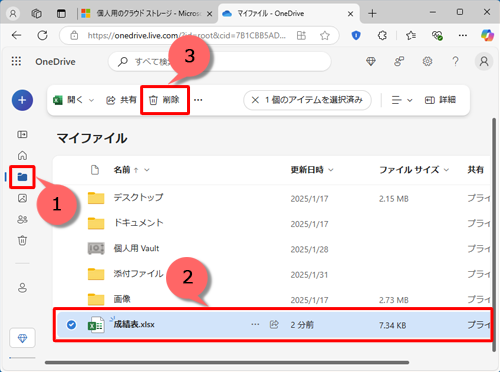This screenshot has width=500, height=372.
Task: Expand the 開く open dropdown arrow
Action: point(91,100)
